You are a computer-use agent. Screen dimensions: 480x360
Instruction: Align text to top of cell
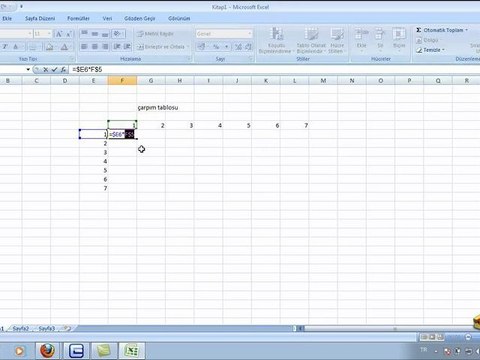84,34
